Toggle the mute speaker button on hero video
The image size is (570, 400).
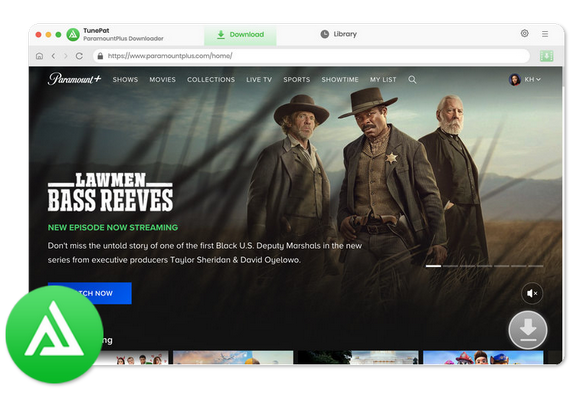click(532, 293)
